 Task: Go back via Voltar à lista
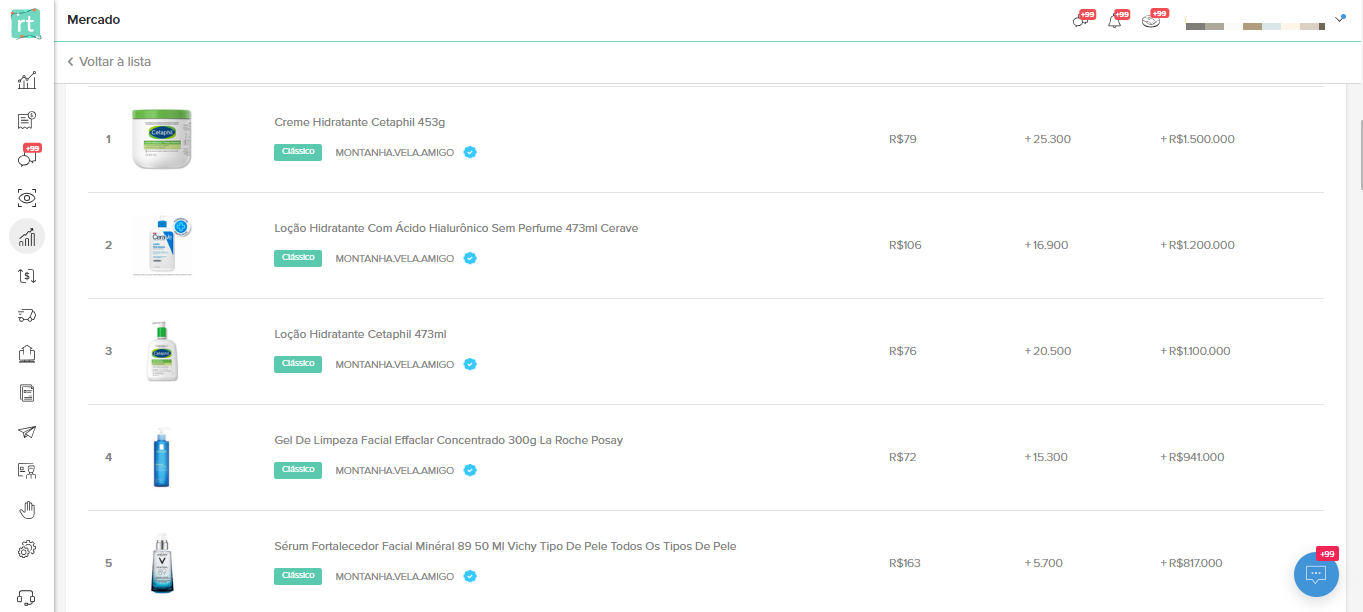pos(109,62)
